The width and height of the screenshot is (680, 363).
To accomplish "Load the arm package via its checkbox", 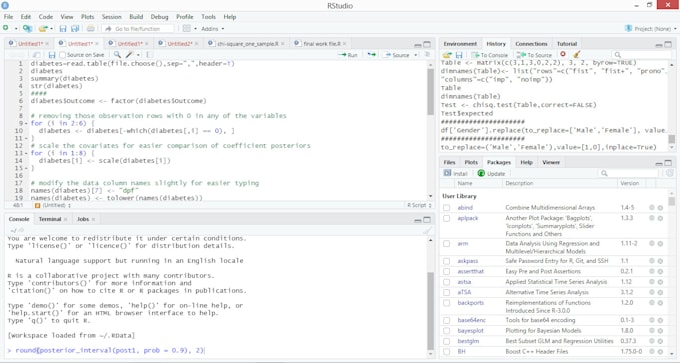I will pos(446,244).
